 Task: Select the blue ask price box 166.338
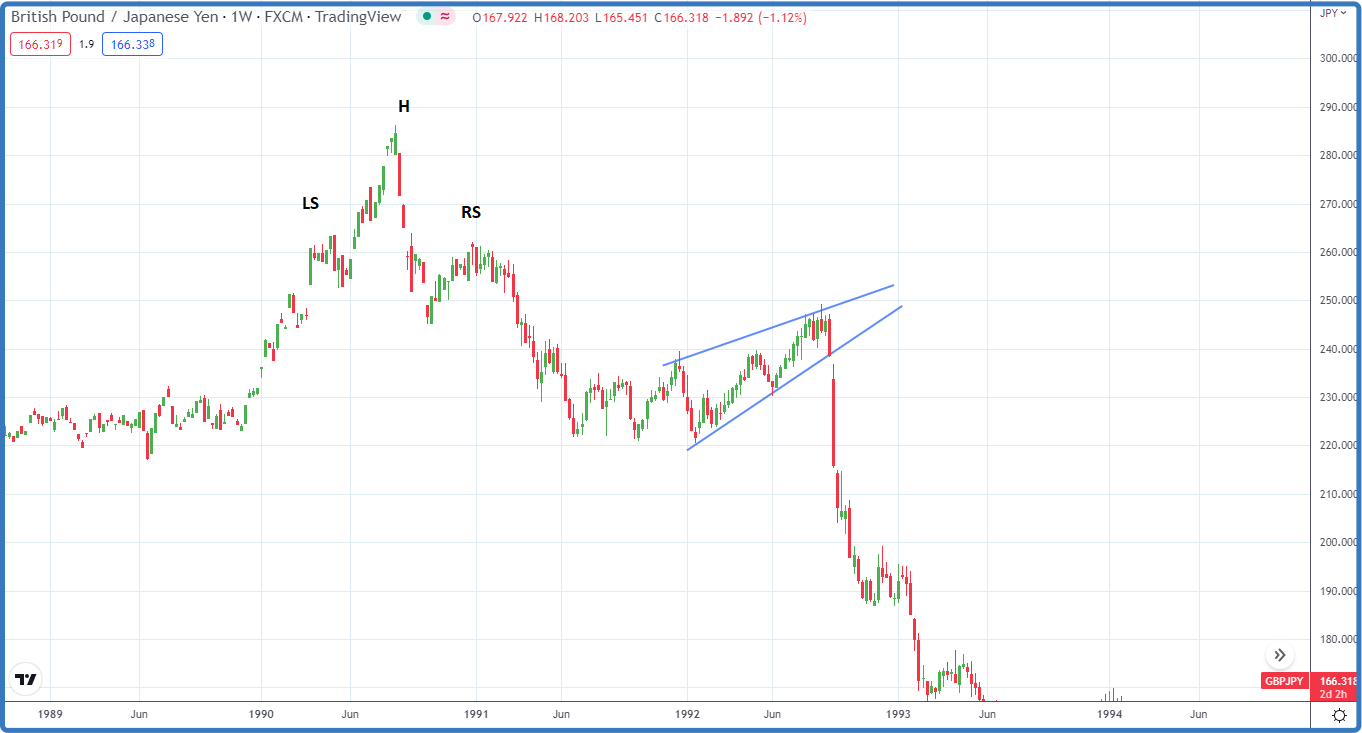tap(132, 44)
